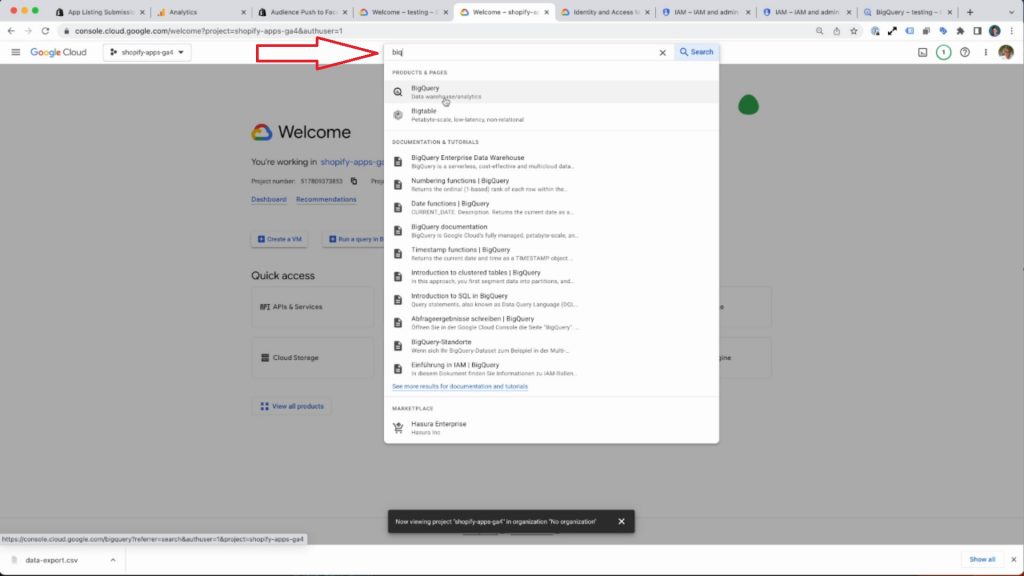The image size is (1024, 576).
Task: Click the Hasura marketplace cart icon
Action: (398, 428)
